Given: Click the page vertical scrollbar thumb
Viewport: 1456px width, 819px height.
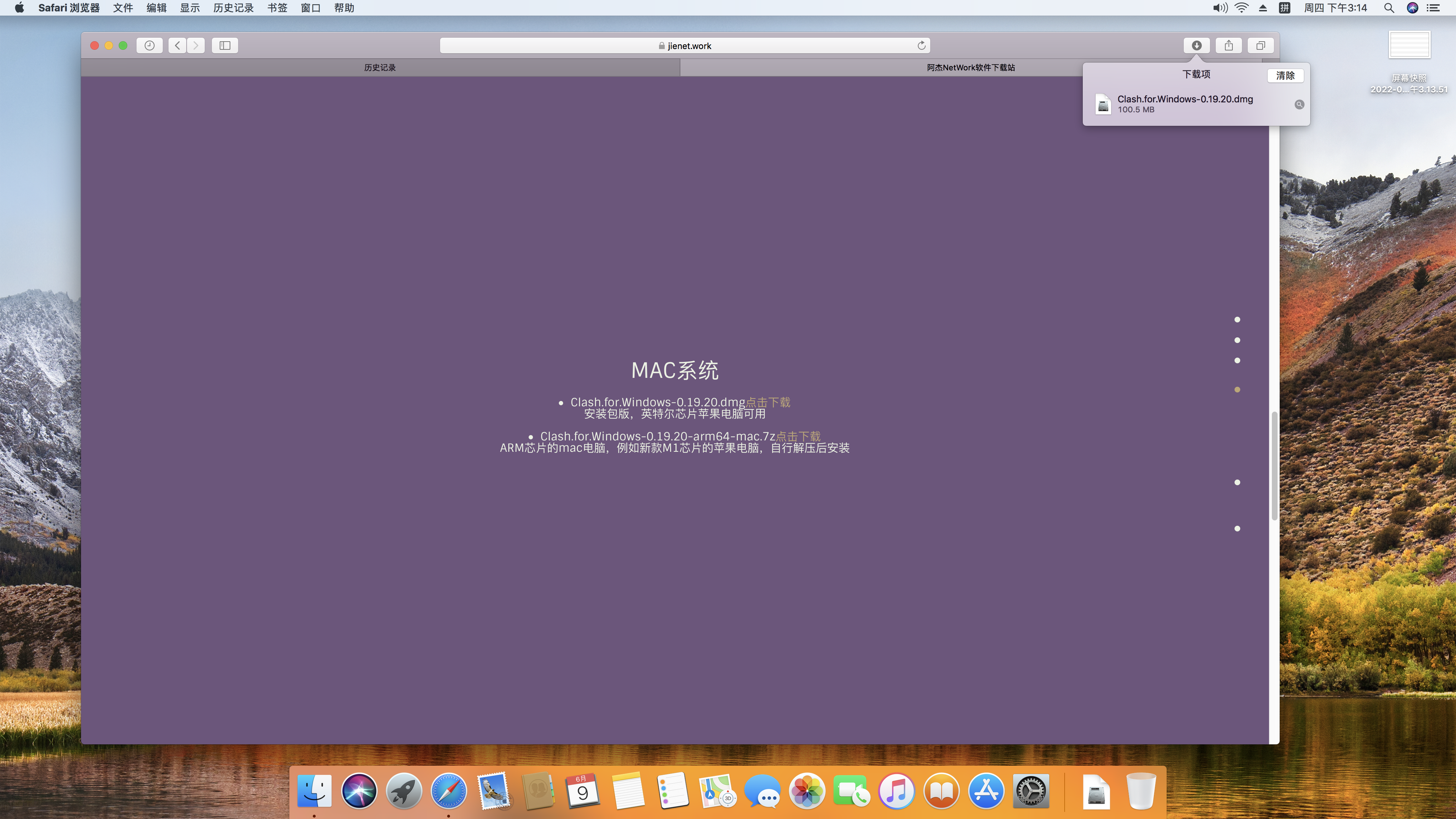Looking at the screenshot, I should coord(1275,466).
